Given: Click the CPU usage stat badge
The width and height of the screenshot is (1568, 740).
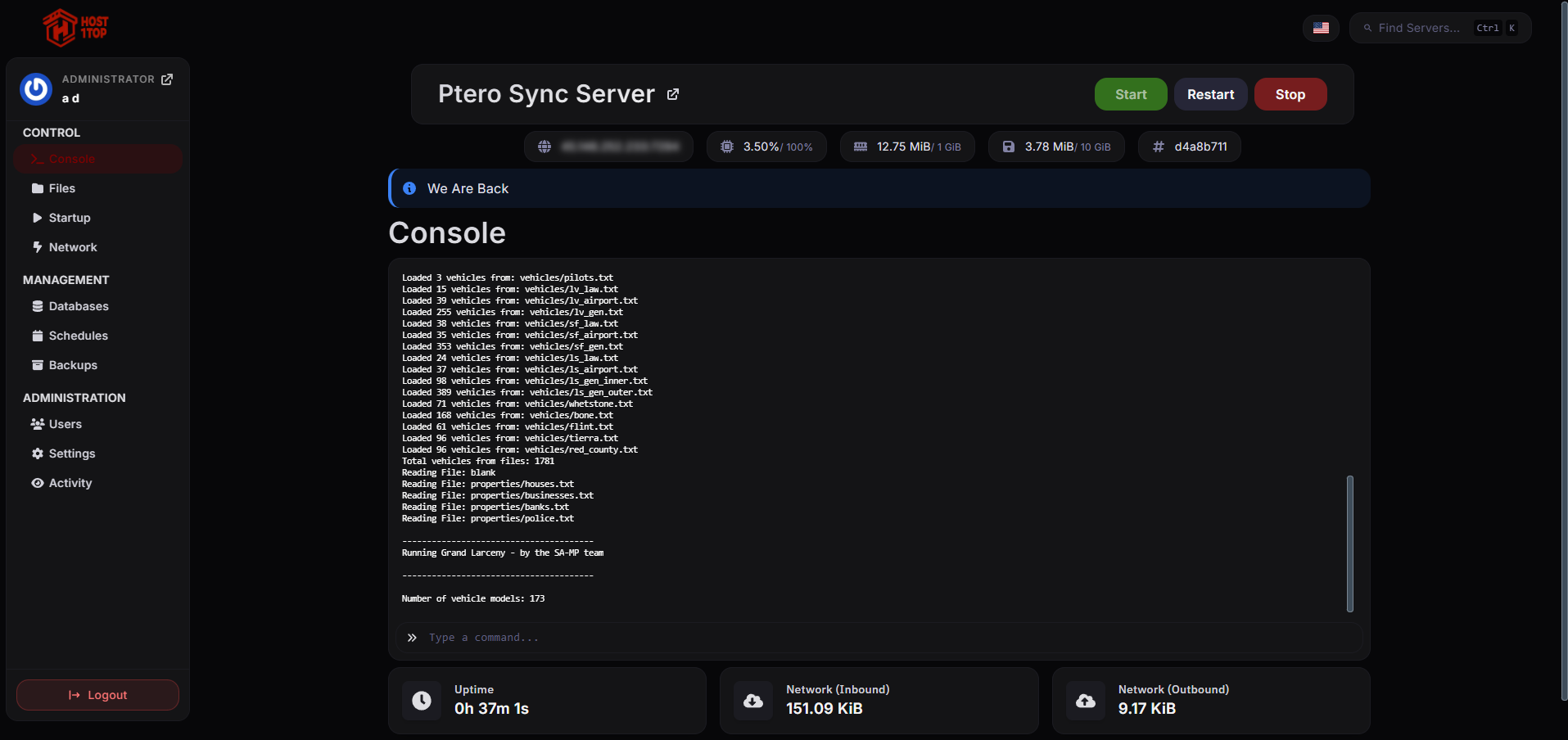Looking at the screenshot, I should (766, 147).
